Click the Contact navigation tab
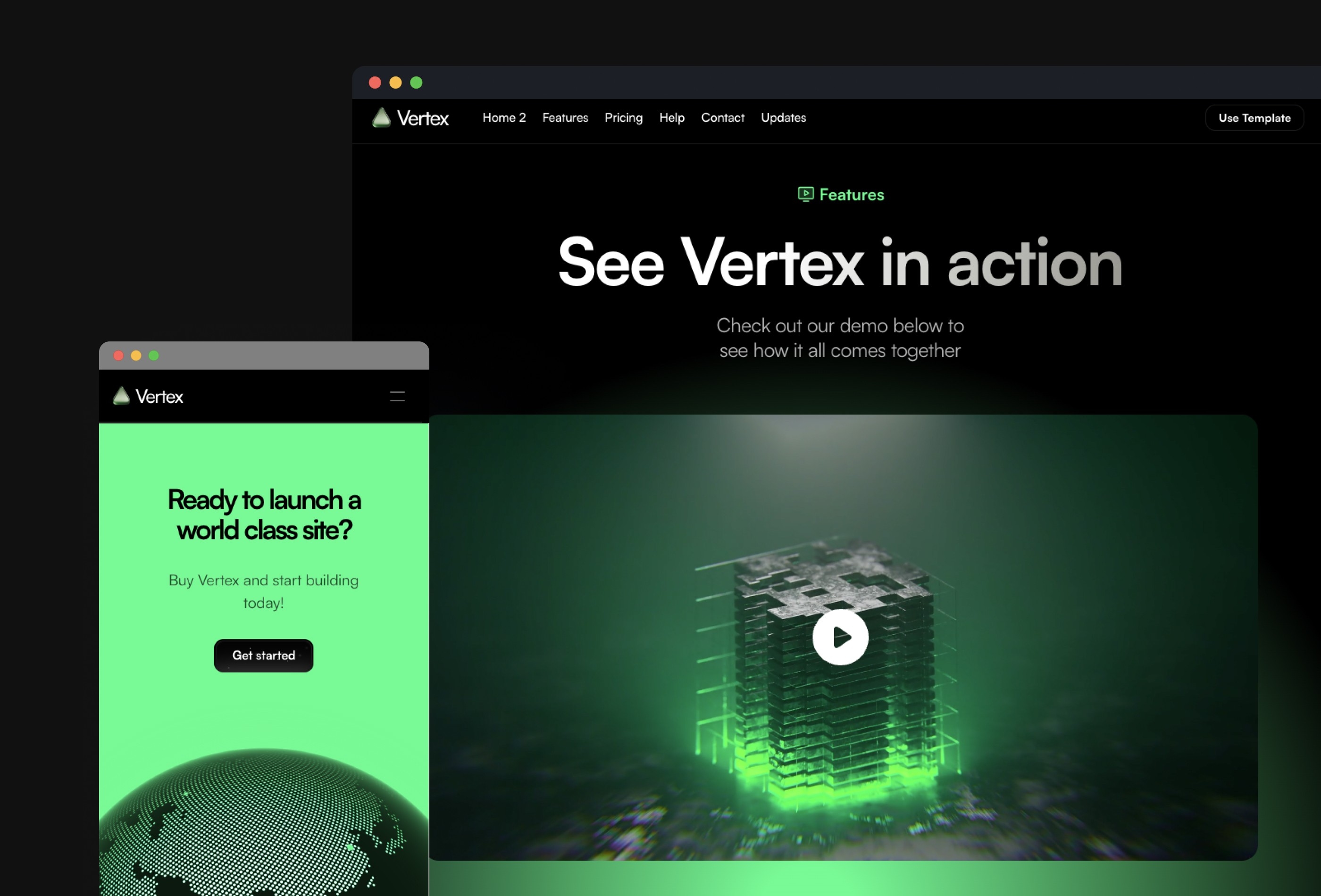The height and width of the screenshot is (896, 1321). tap(722, 117)
